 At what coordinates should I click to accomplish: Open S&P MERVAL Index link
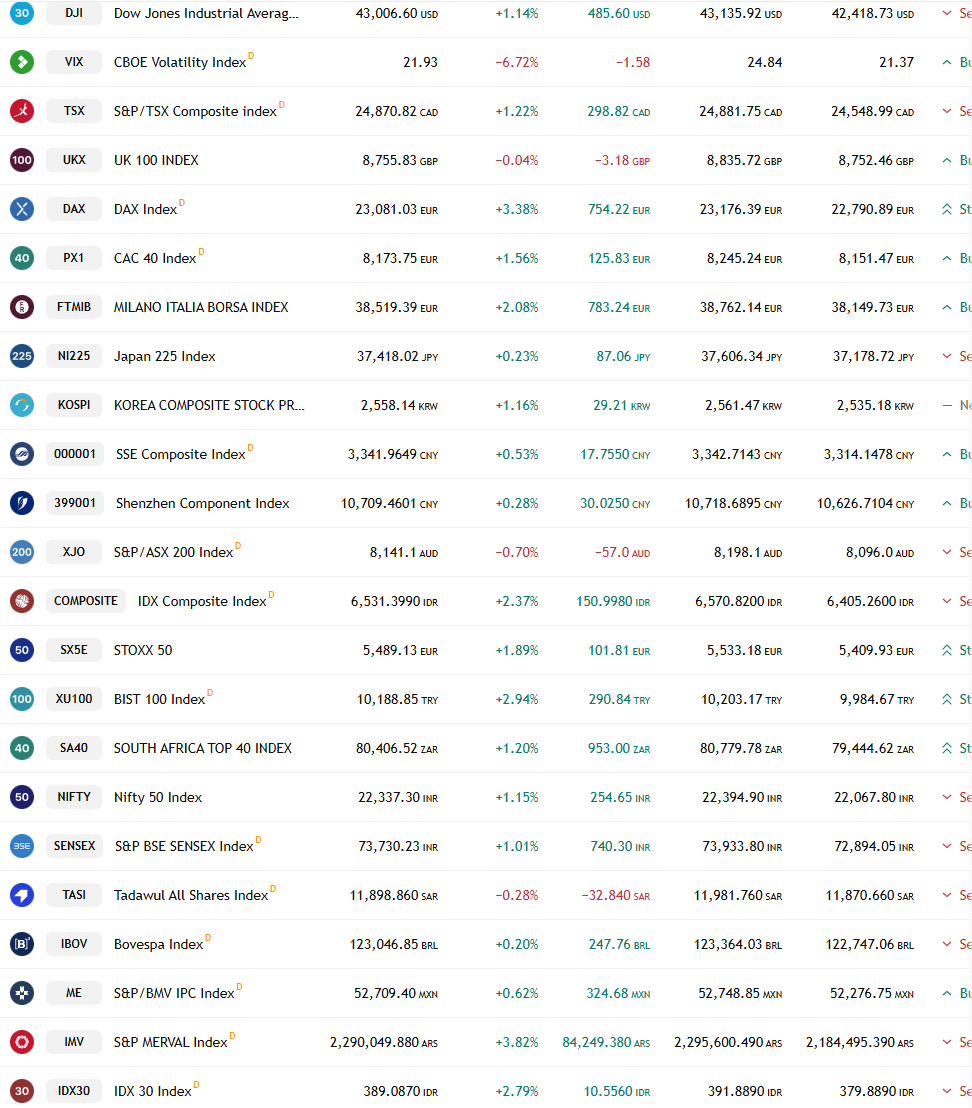[x=171, y=1042]
